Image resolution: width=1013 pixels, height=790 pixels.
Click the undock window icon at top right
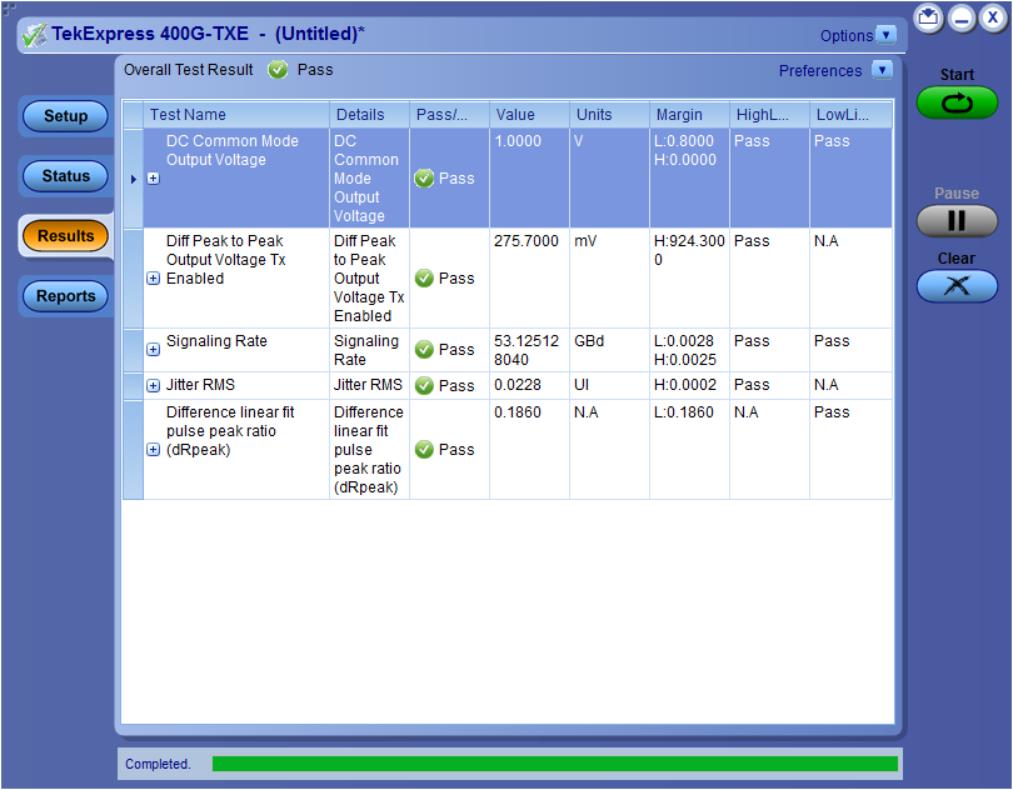926,17
